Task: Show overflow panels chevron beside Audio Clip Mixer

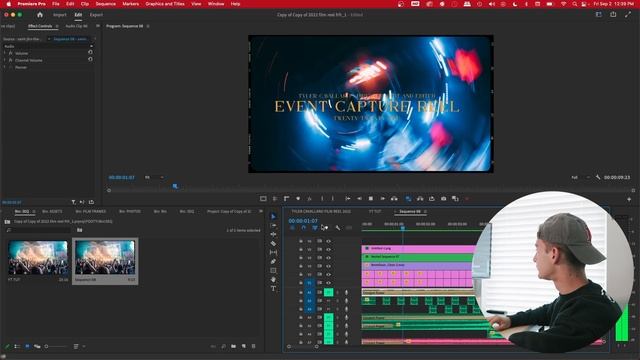Action: [98, 26]
